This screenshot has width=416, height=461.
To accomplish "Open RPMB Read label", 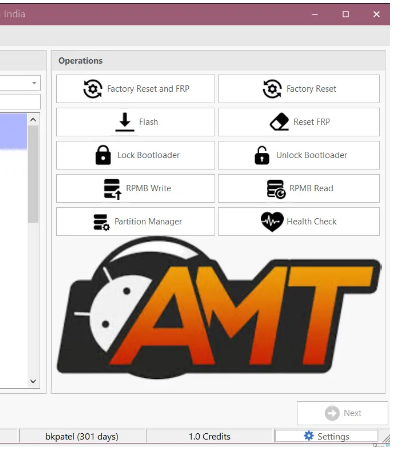I will (x=311, y=188).
